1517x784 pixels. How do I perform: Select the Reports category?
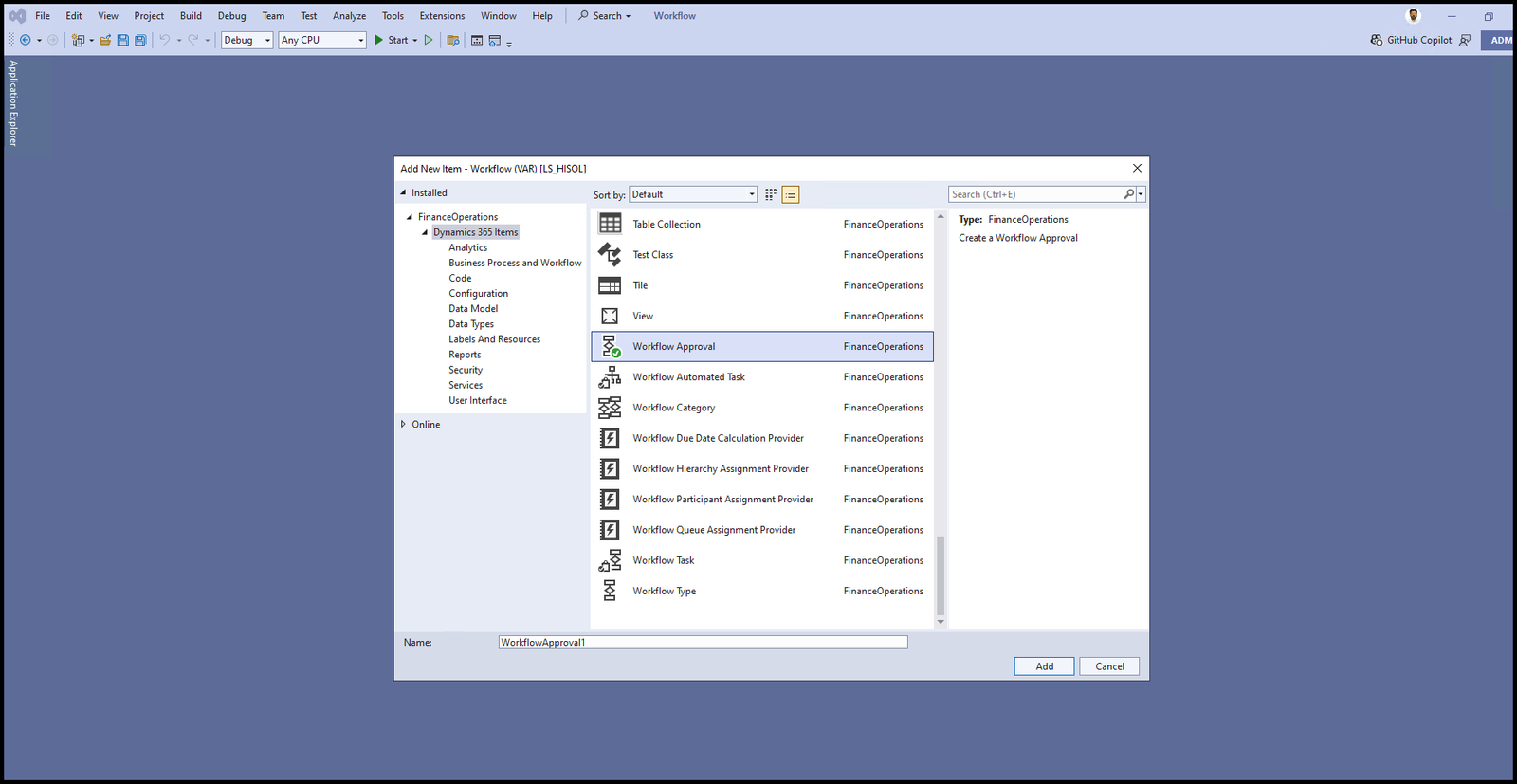pos(465,355)
